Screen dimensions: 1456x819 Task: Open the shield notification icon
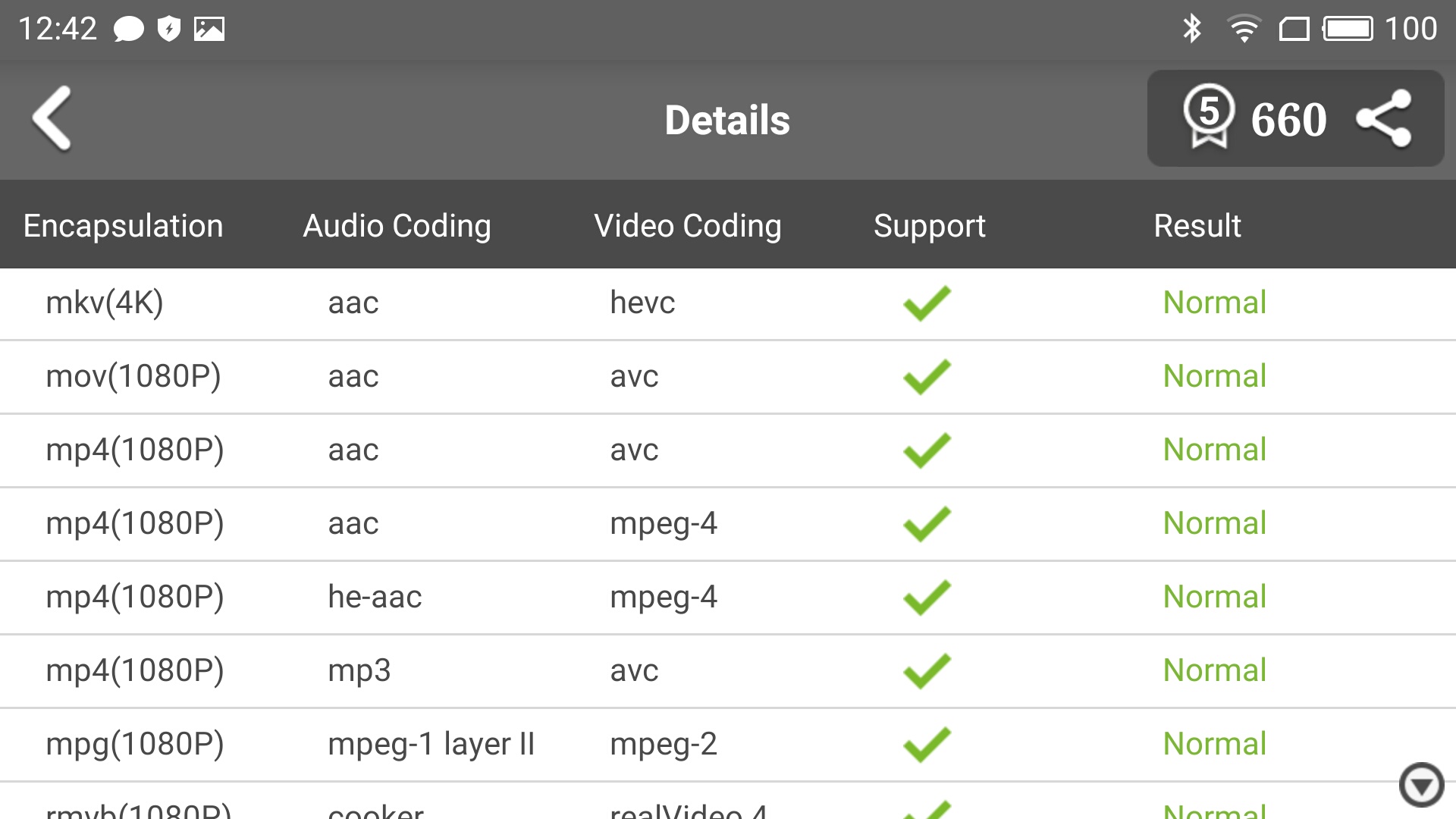[169, 29]
